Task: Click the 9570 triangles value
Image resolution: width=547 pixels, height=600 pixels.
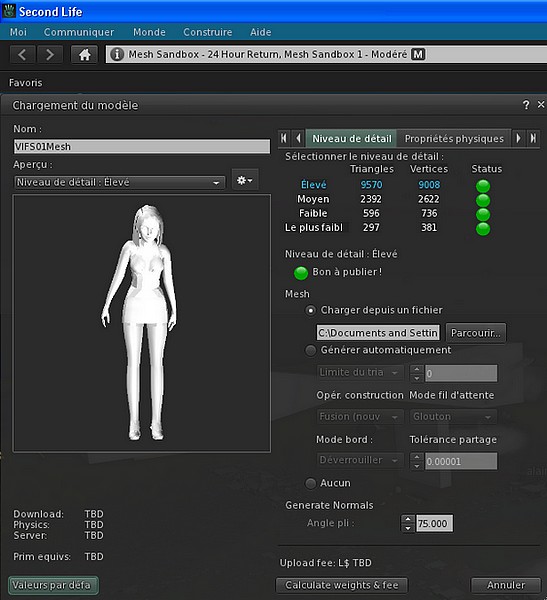Action: point(371,185)
